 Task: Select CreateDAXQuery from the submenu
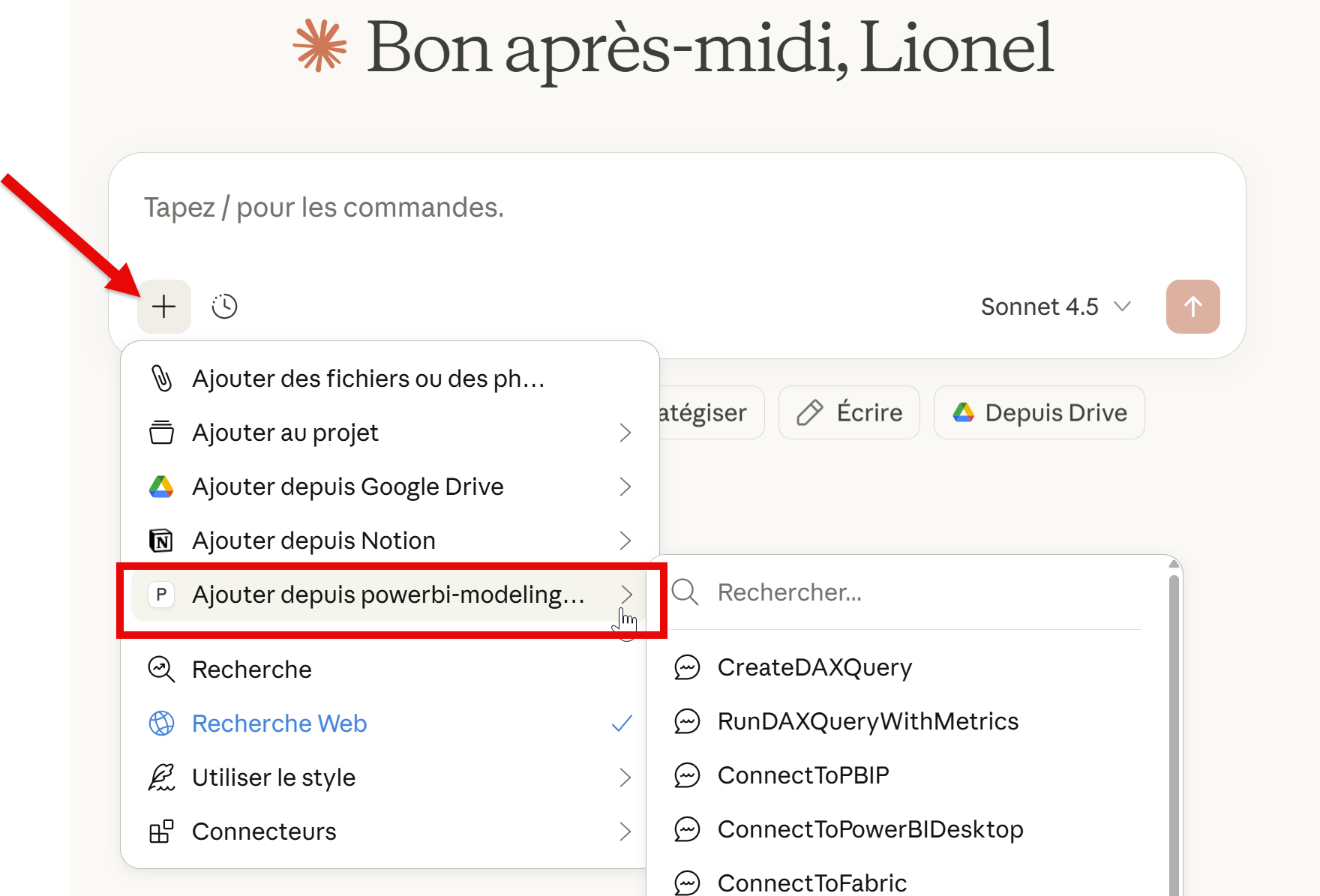(x=814, y=667)
